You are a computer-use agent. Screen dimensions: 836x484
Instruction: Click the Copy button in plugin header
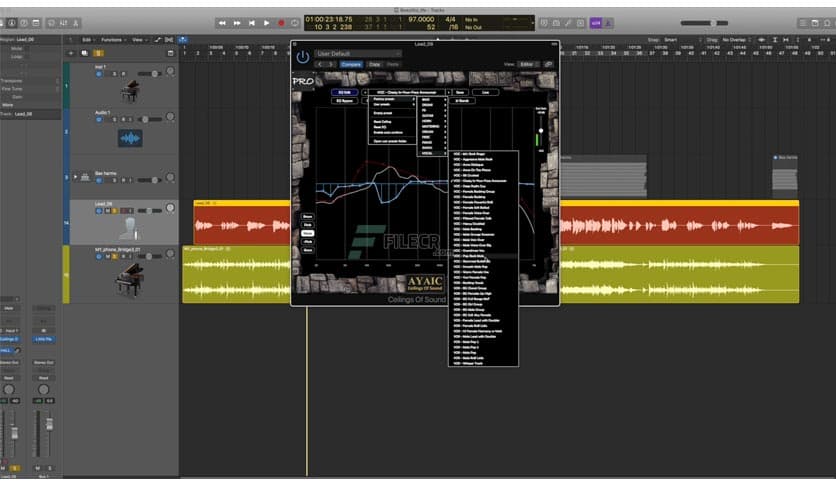pyautogui.click(x=375, y=64)
